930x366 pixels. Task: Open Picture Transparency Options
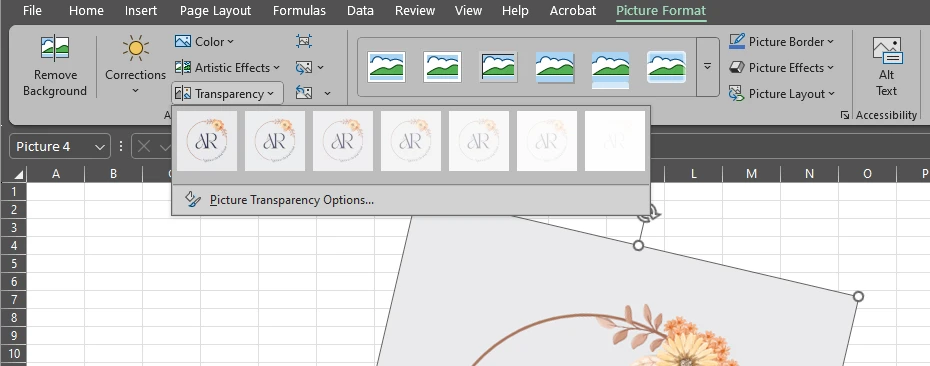click(410, 200)
